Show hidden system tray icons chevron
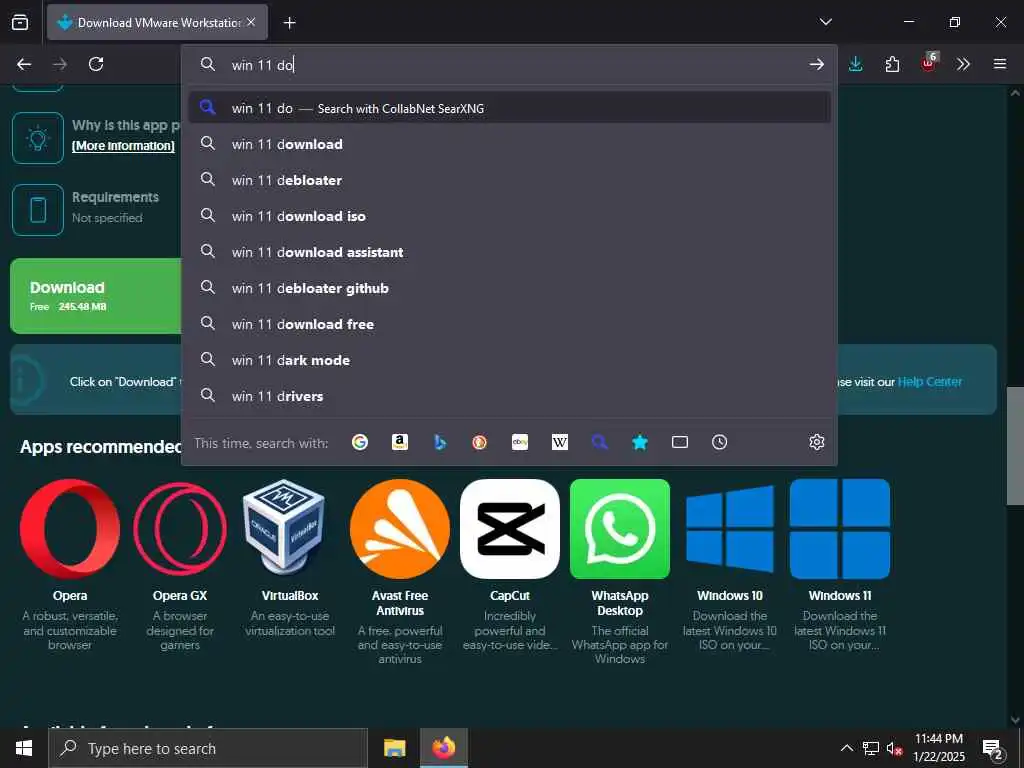This screenshot has height=768, width=1024. (846, 748)
